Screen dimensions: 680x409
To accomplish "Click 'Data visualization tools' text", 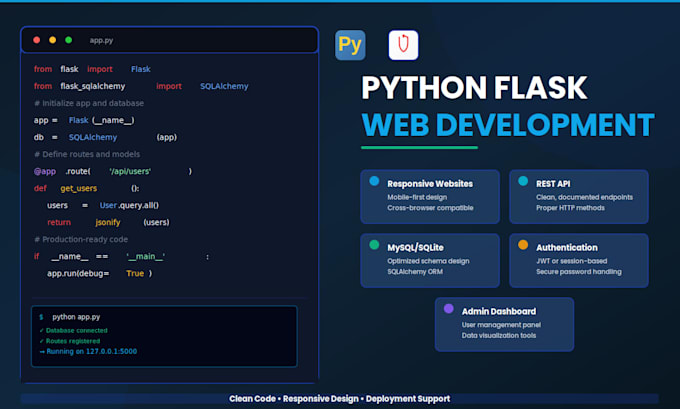I will click(499, 335).
